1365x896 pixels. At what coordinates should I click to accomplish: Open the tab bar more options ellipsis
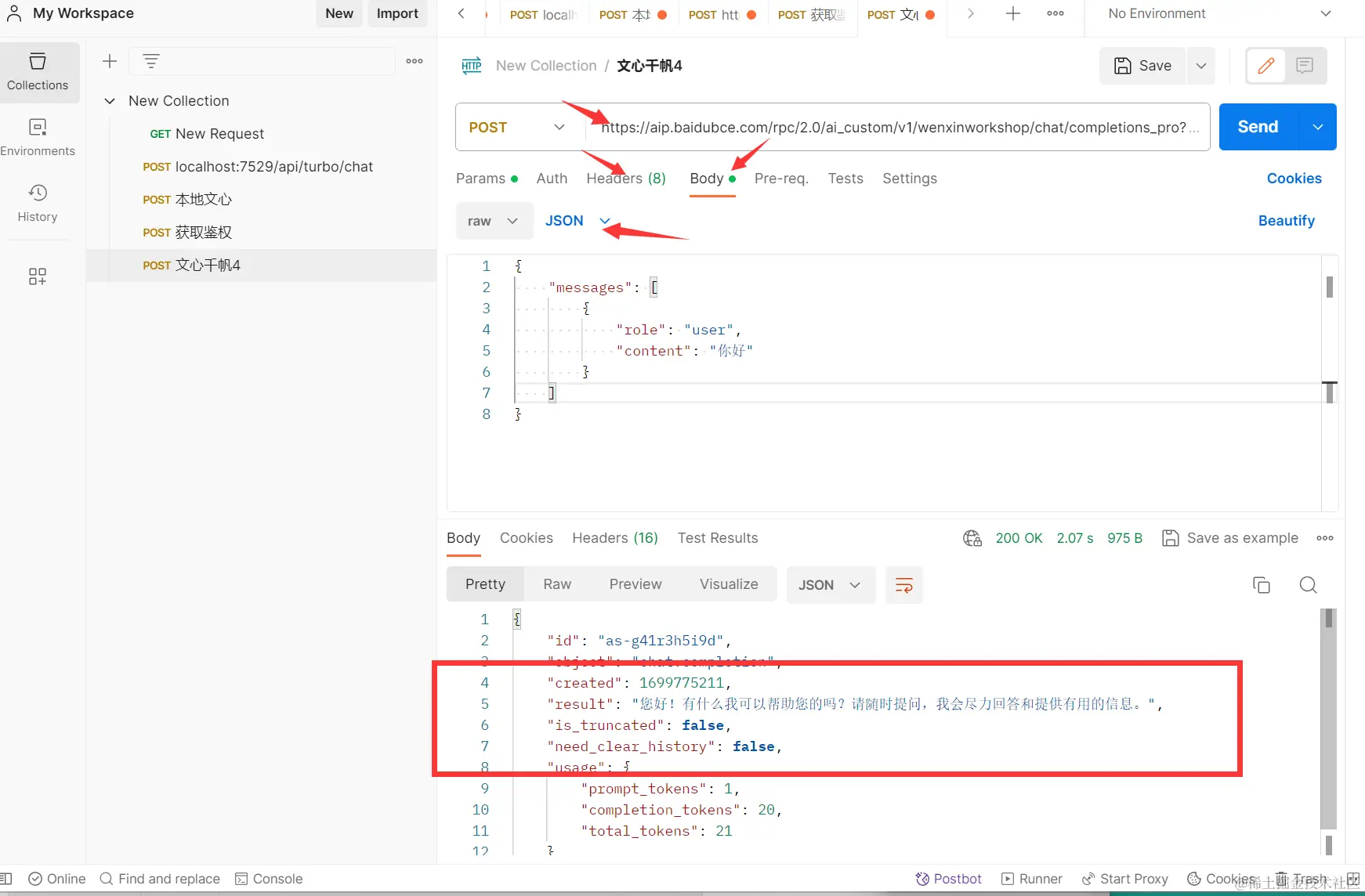pyautogui.click(x=1055, y=13)
